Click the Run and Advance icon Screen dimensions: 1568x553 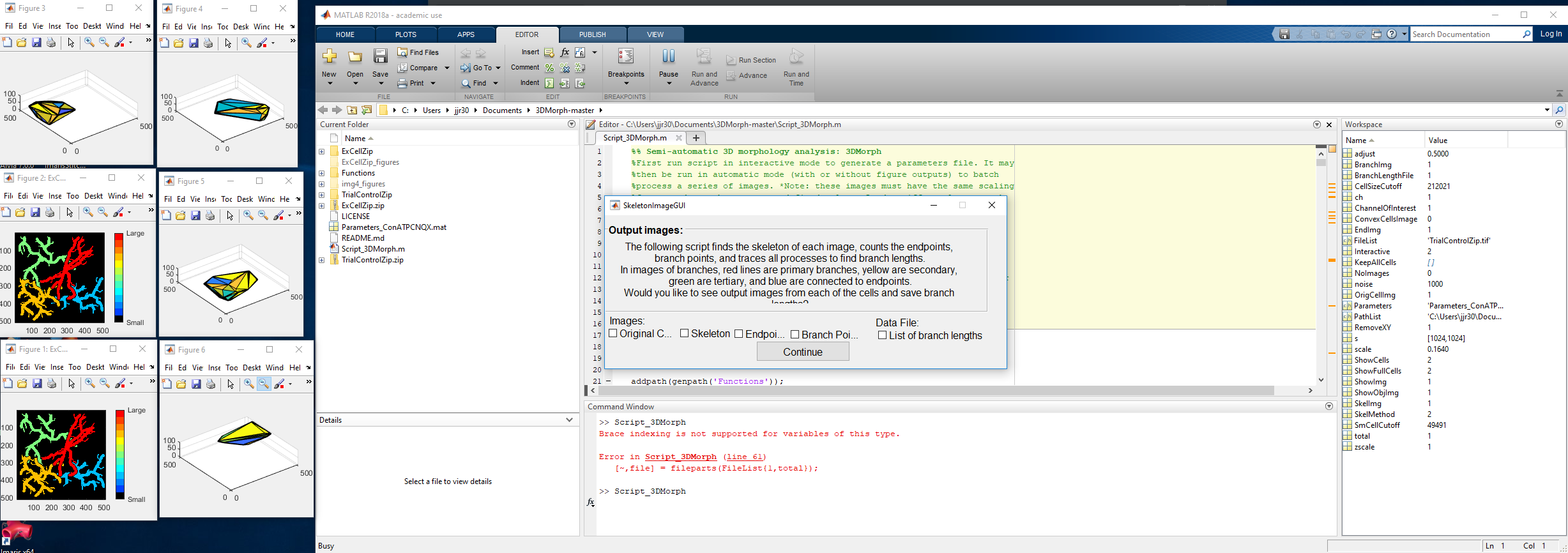pyautogui.click(x=704, y=57)
